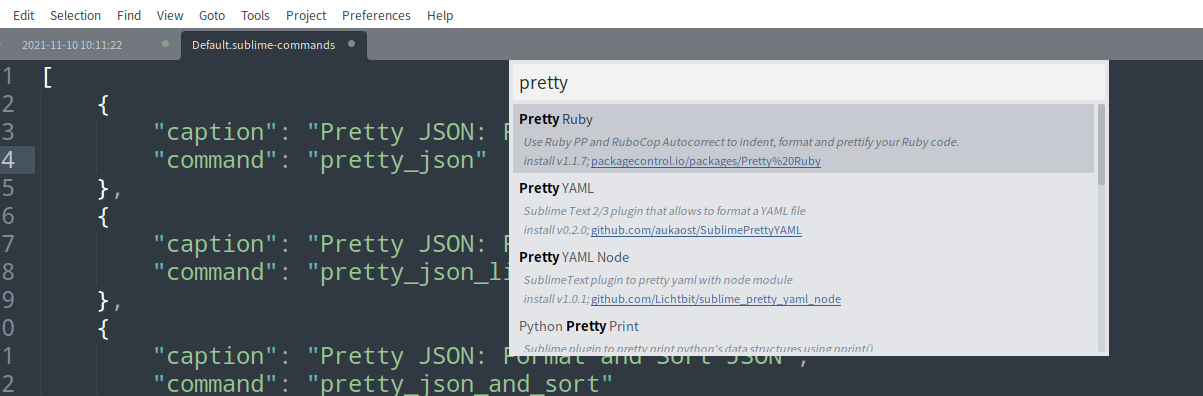Click the Pretty Ruby description text
1203x396 pixels.
coord(741,142)
